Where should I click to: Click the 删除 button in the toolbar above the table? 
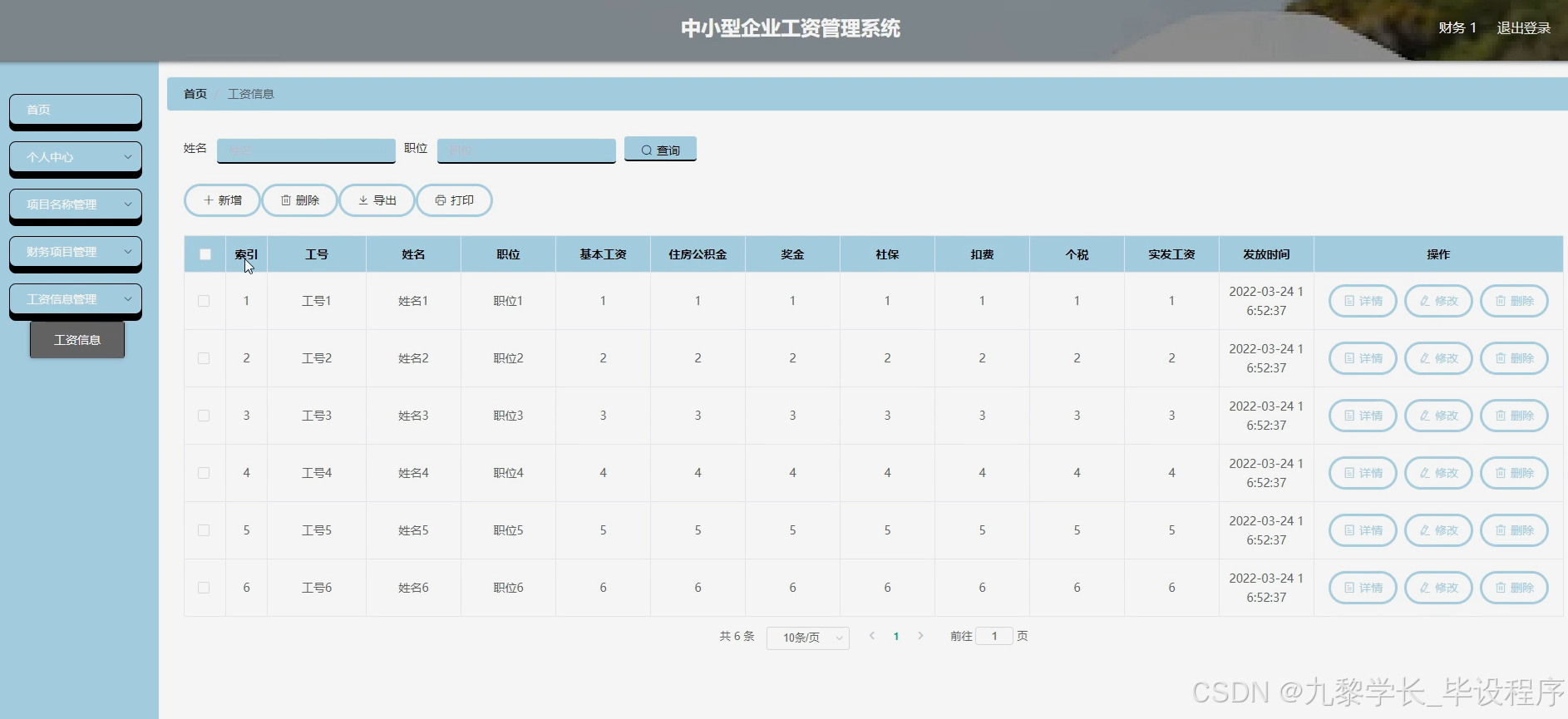tap(299, 200)
